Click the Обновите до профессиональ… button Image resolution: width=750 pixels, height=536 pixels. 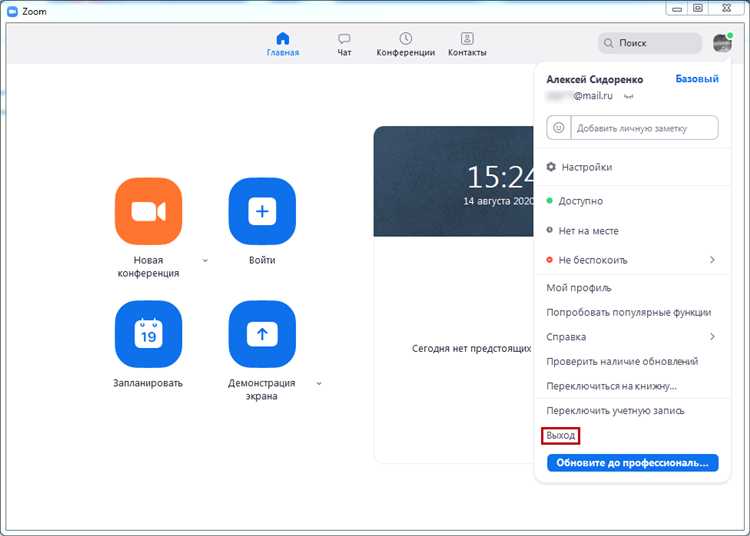point(632,463)
